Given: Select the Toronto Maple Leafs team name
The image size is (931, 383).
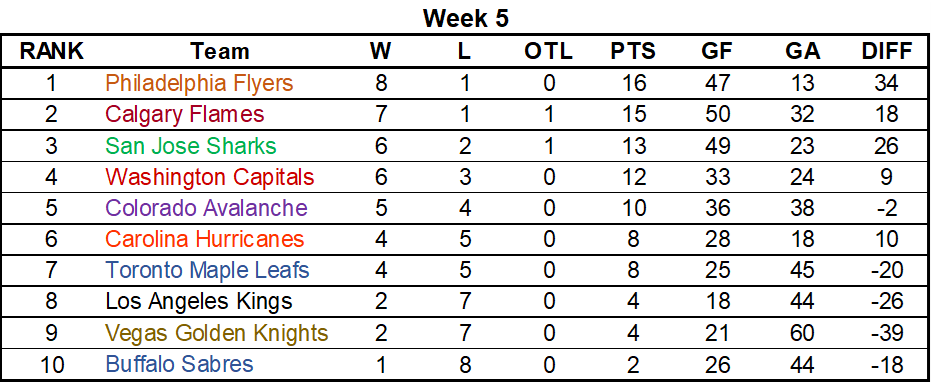Looking at the screenshot, I should pyautogui.click(x=207, y=271).
